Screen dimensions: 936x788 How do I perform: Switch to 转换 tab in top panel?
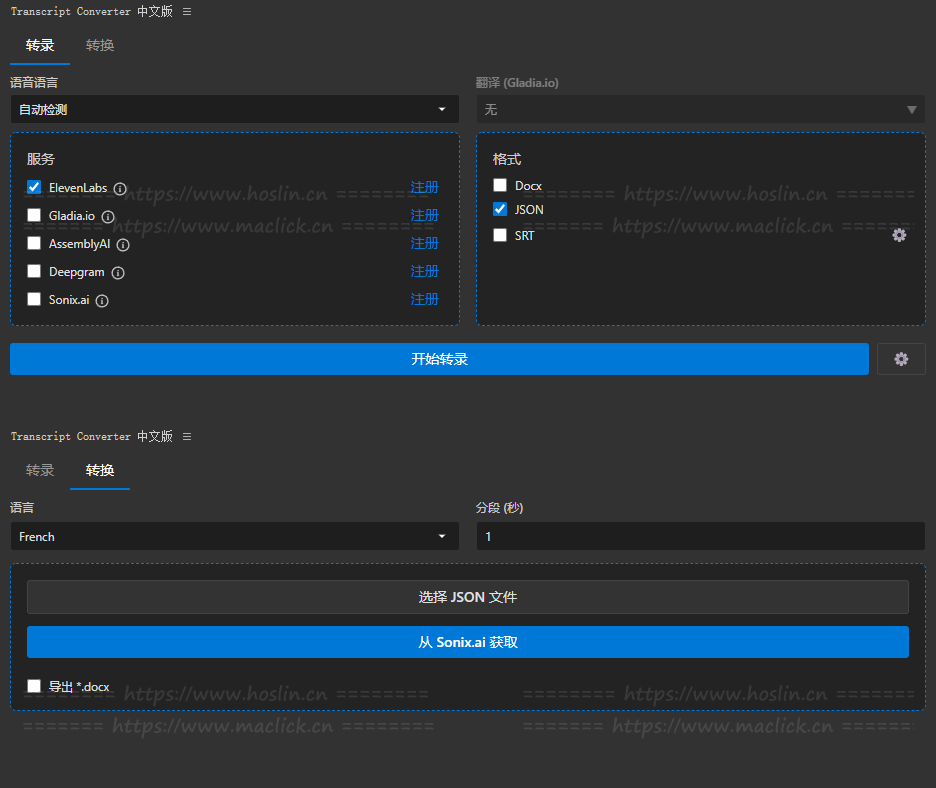point(100,45)
